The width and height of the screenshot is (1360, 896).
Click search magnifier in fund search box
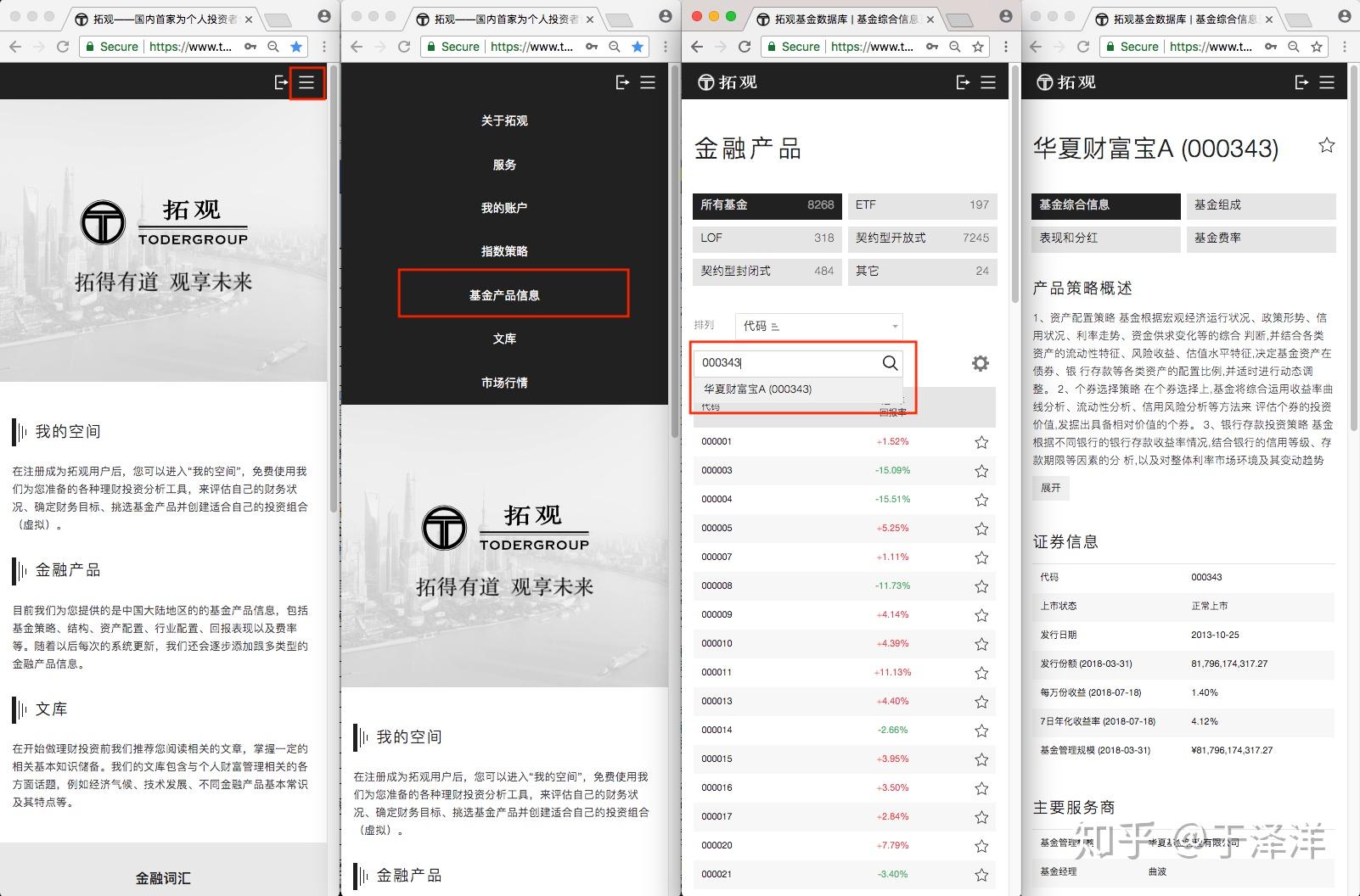click(x=890, y=363)
